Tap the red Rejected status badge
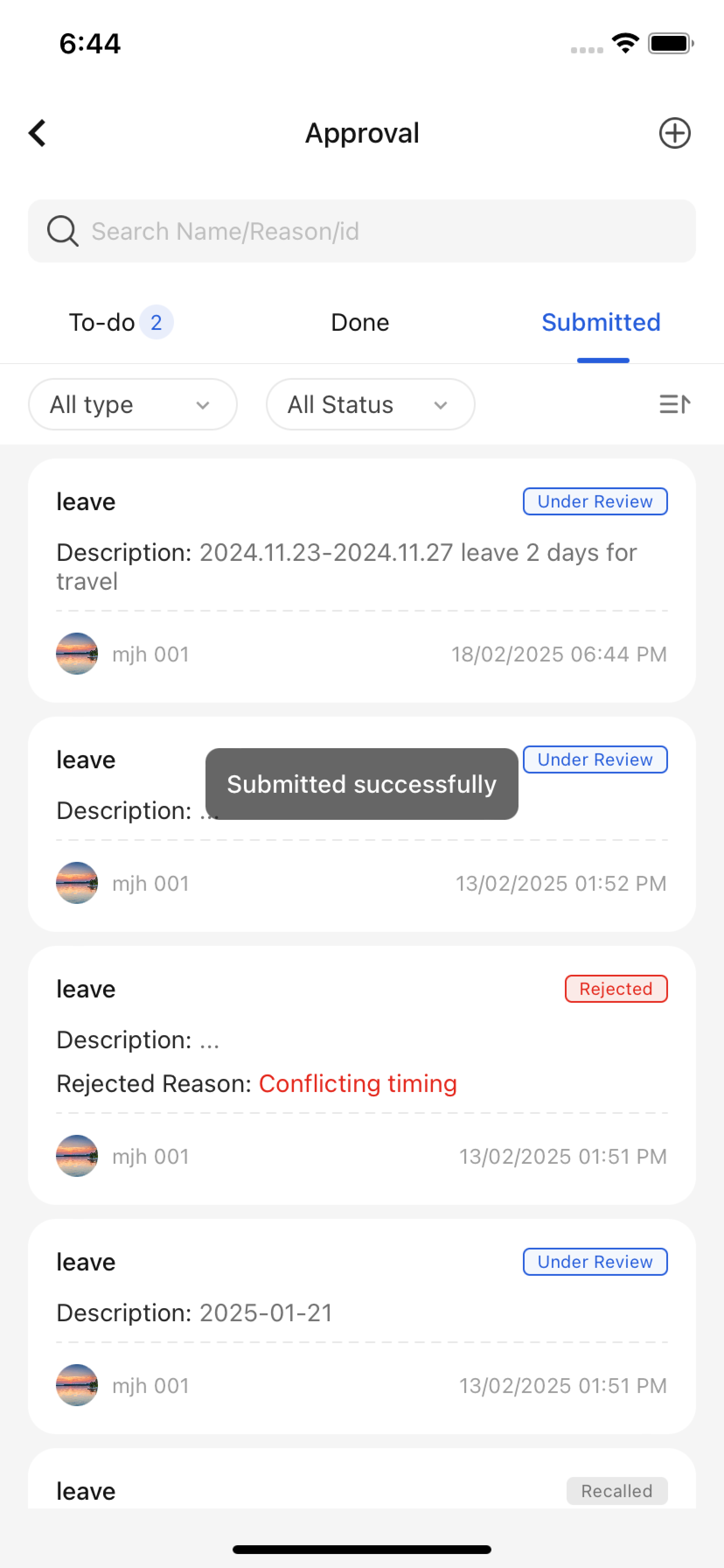 pyautogui.click(x=615, y=988)
